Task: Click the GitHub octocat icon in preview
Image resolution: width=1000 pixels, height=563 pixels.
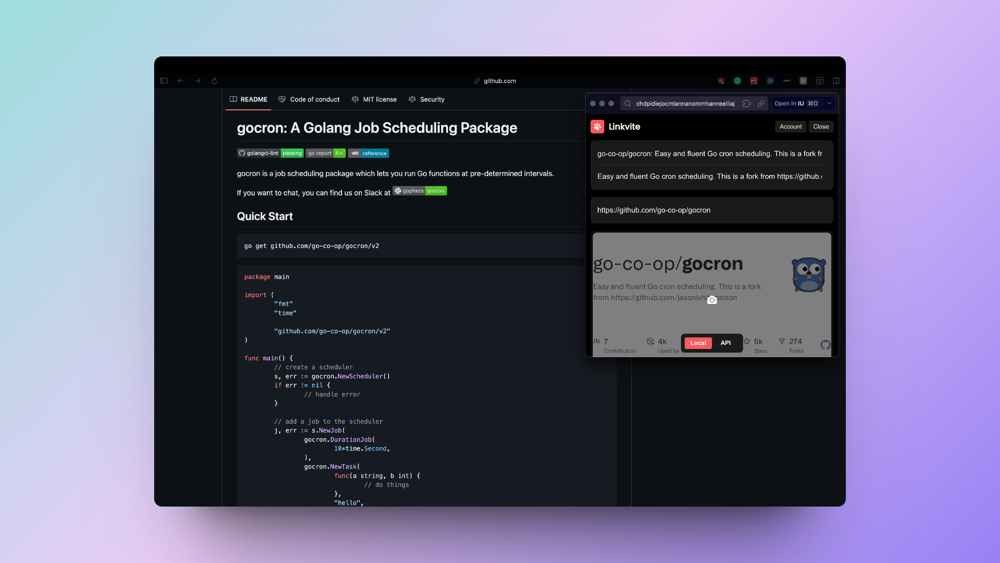Action: click(x=825, y=345)
